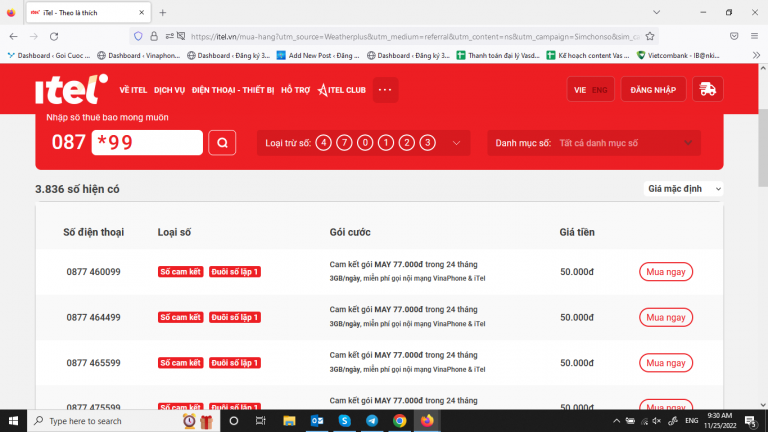Open File Explorer from taskbar
This screenshot has height=432, width=768.
[x=289, y=421]
